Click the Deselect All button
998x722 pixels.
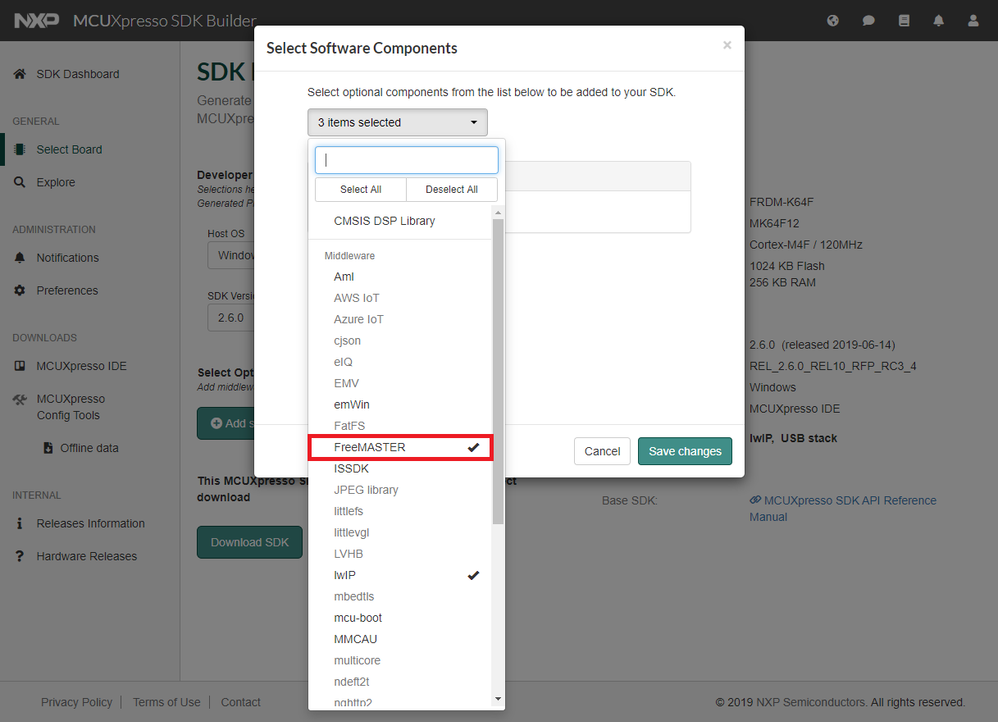452,189
